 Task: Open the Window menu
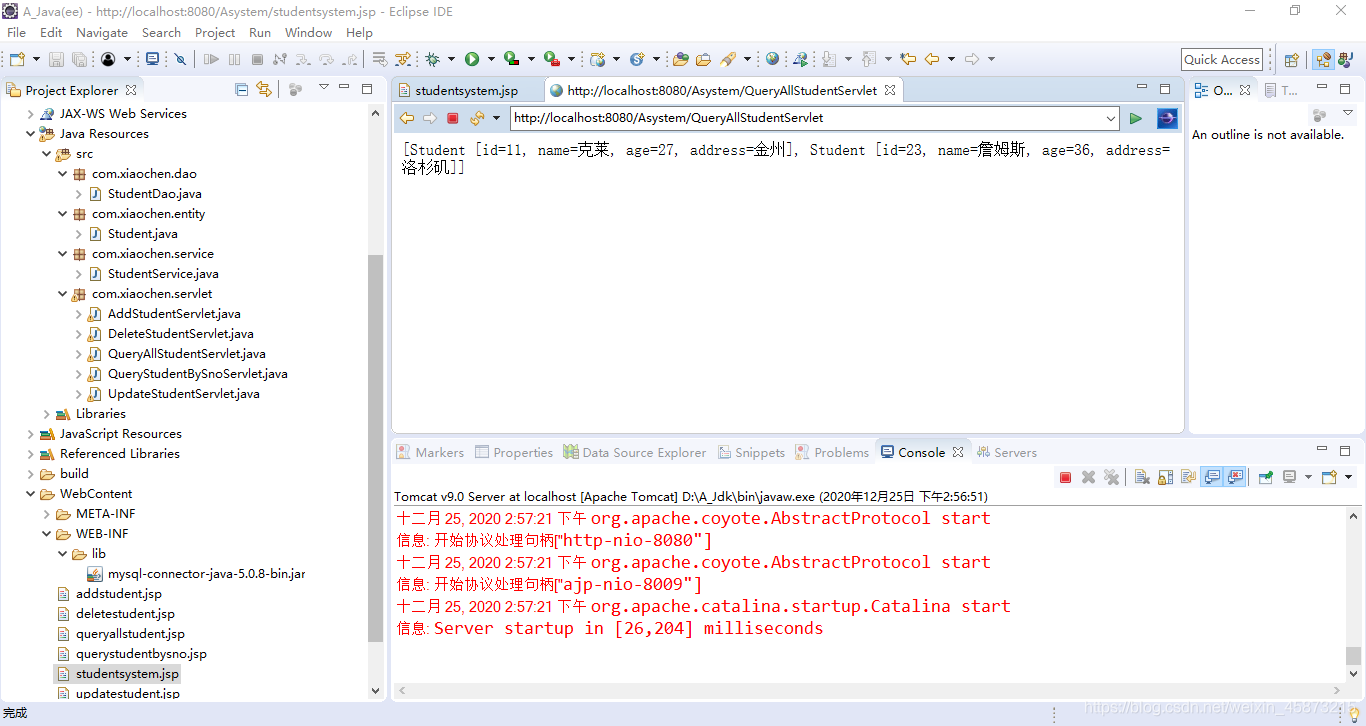(x=308, y=32)
